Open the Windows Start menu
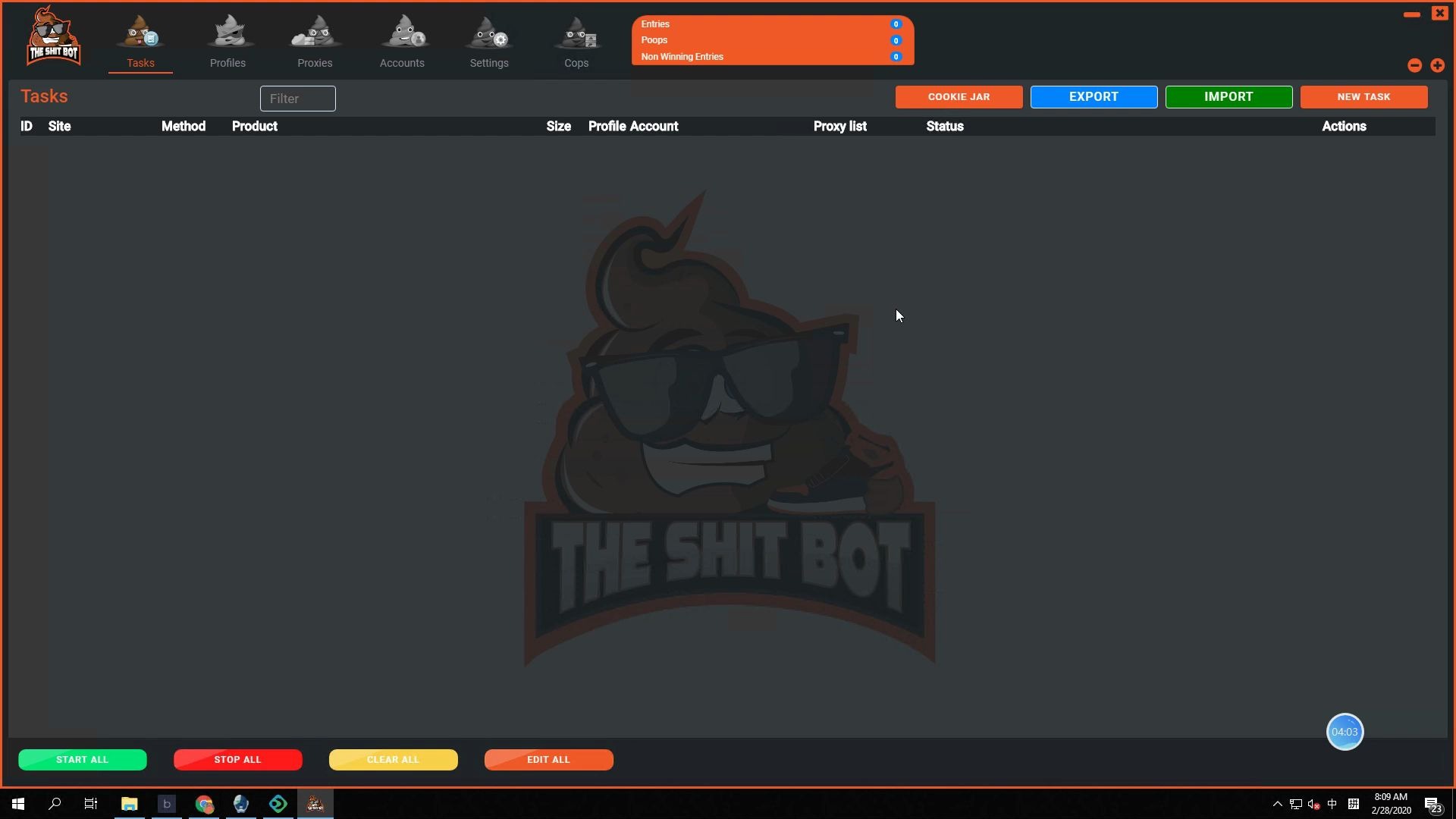This screenshot has width=1456, height=819. coord(18,804)
